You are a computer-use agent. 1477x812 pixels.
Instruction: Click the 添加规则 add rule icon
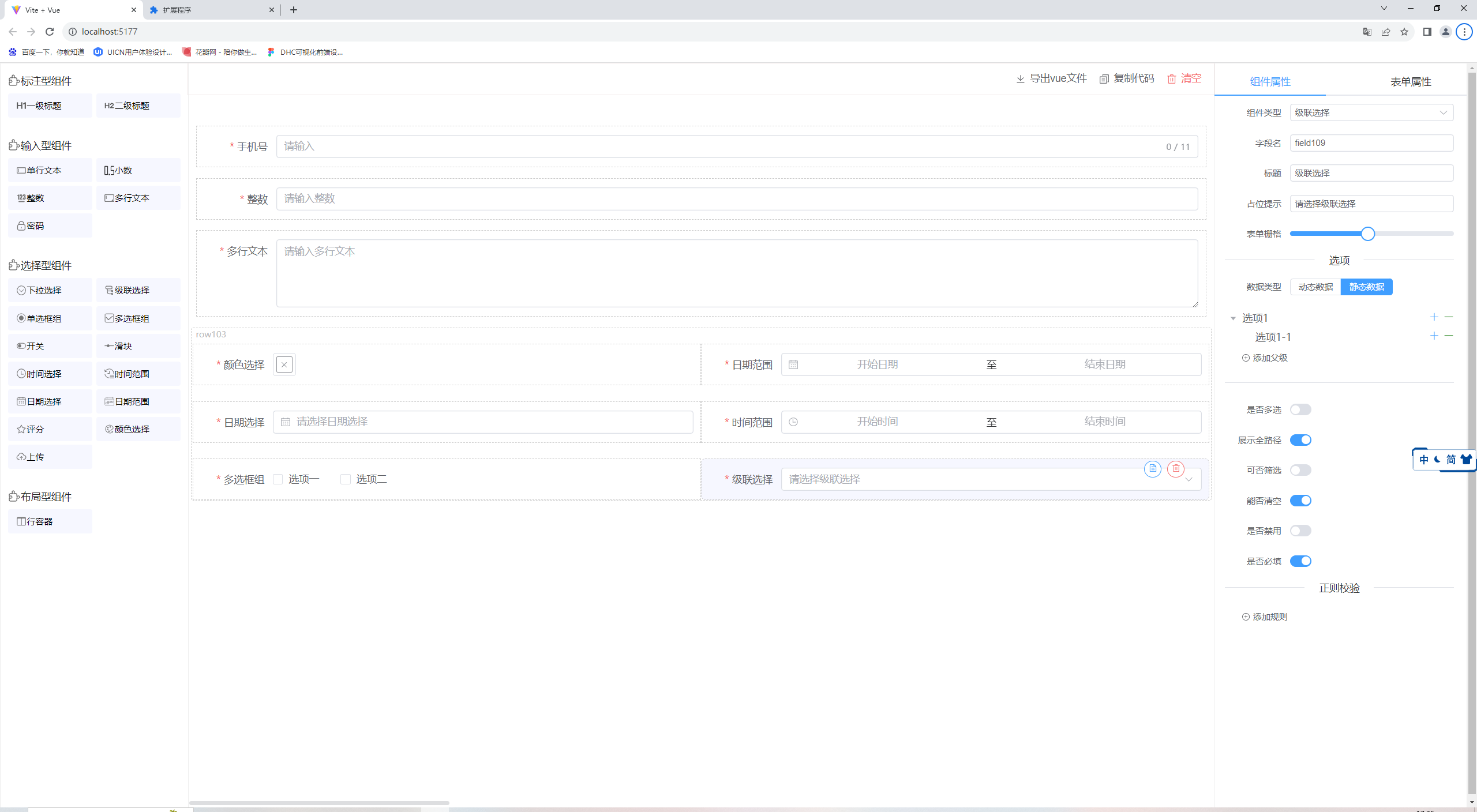coord(1244,617)
